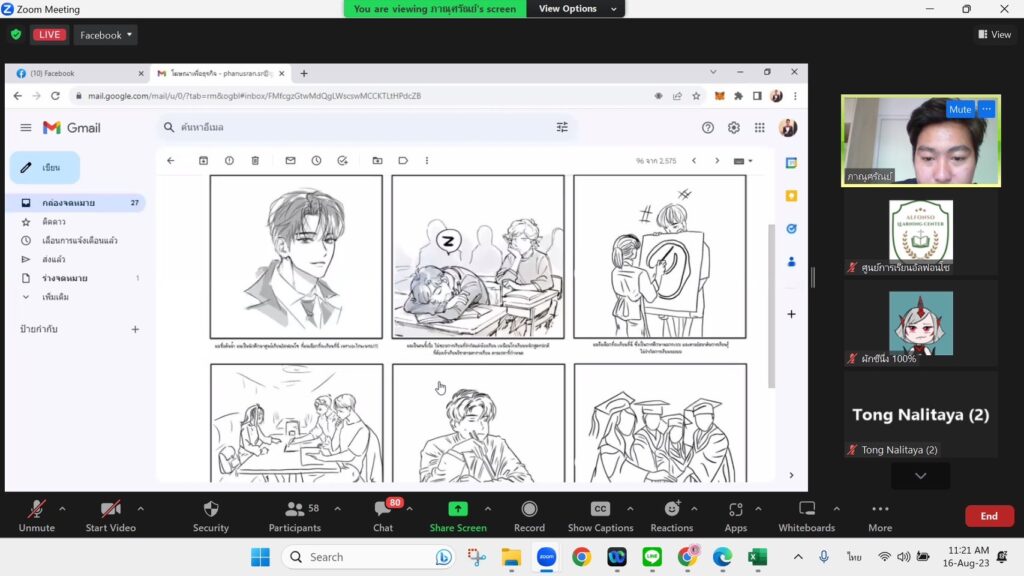Click the green Share Screen button

coord(457,509)
